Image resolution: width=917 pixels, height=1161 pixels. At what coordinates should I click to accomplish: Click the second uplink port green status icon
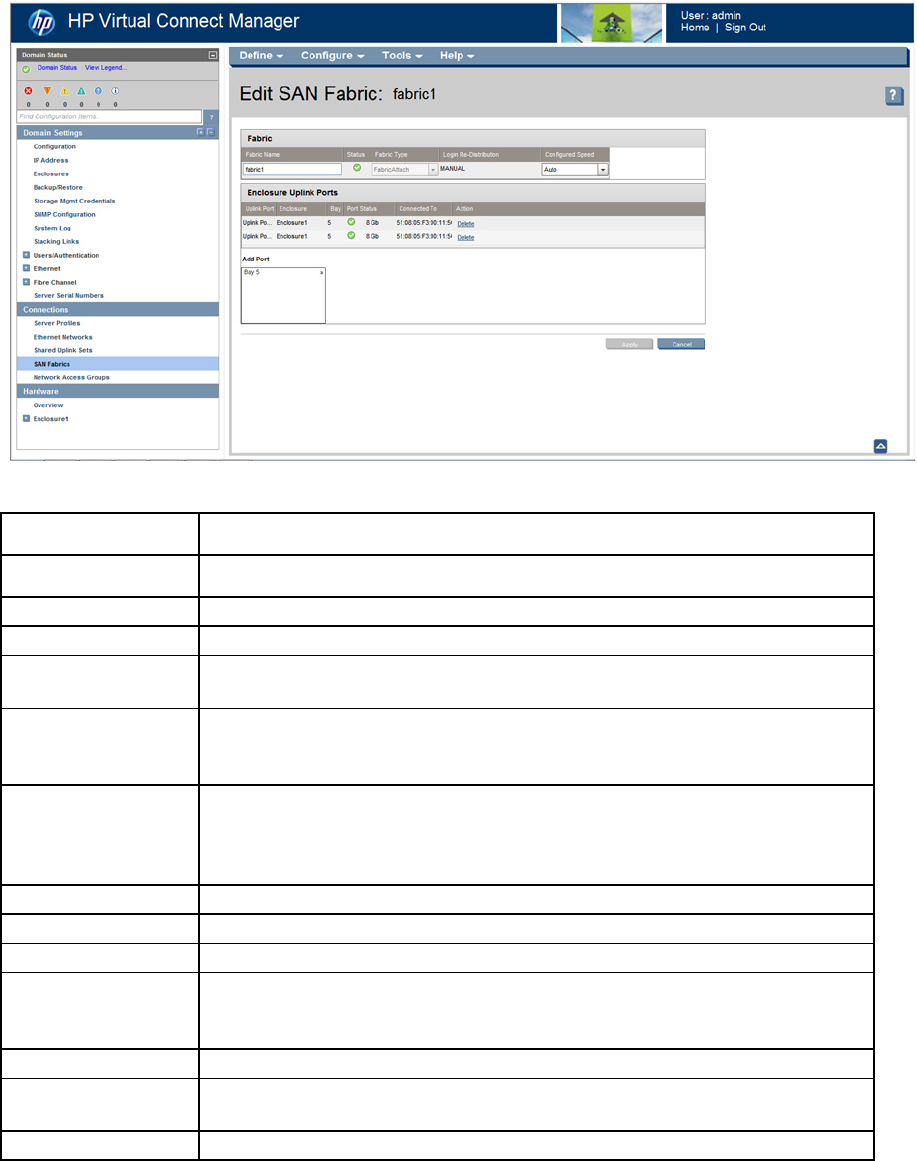pyautogui.click(x=351, y=235)
